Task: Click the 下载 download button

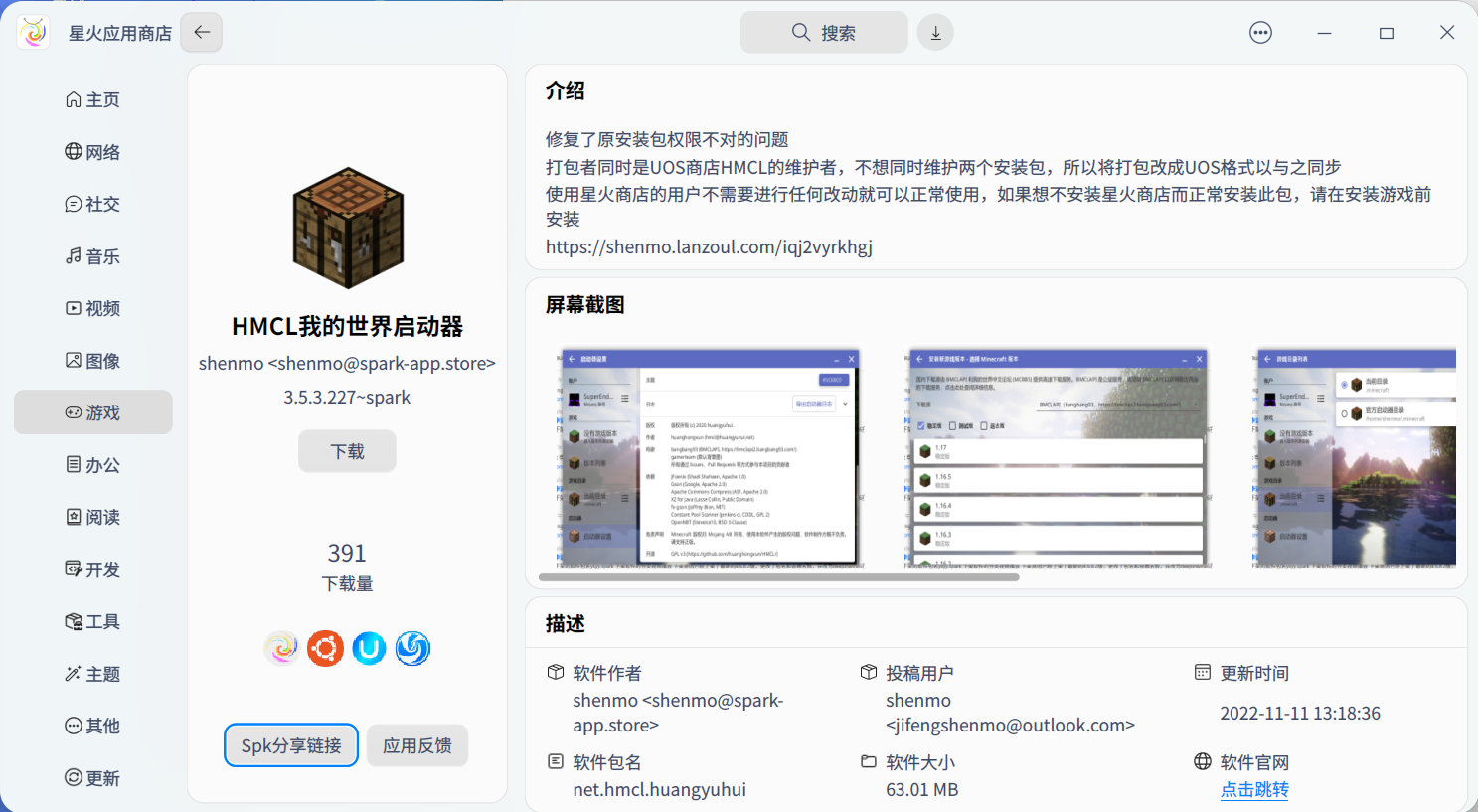Action: [x=347, y=451]
